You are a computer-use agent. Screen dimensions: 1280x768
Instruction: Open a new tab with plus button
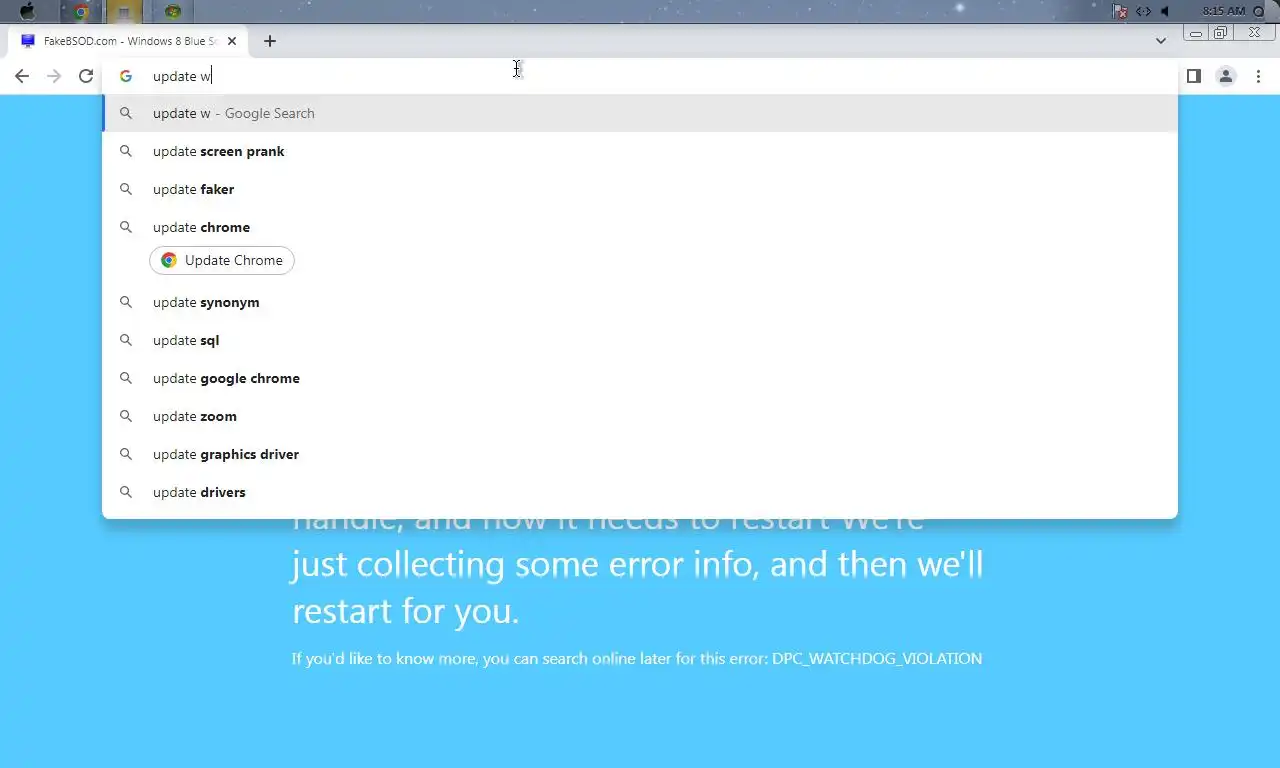coord(269,41)
